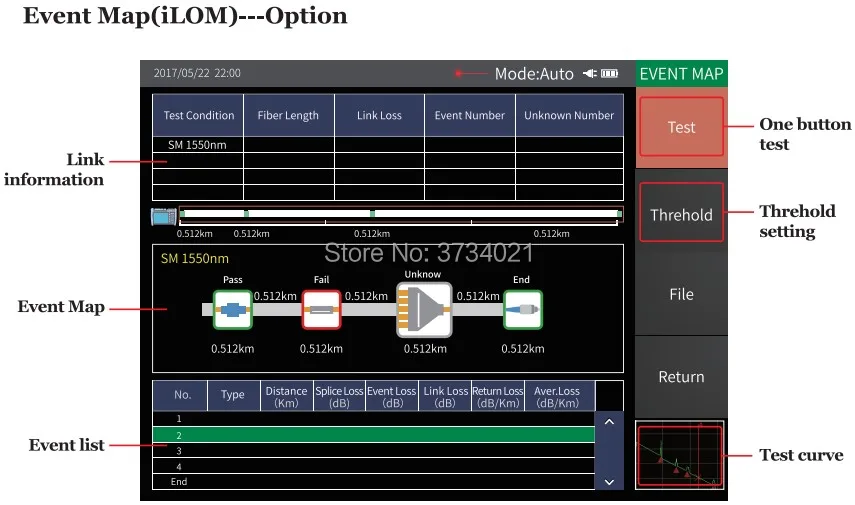The image size is (855, 505).
Task: Click the SM 1550nm cell in link table
Action: tap(197, 145)
